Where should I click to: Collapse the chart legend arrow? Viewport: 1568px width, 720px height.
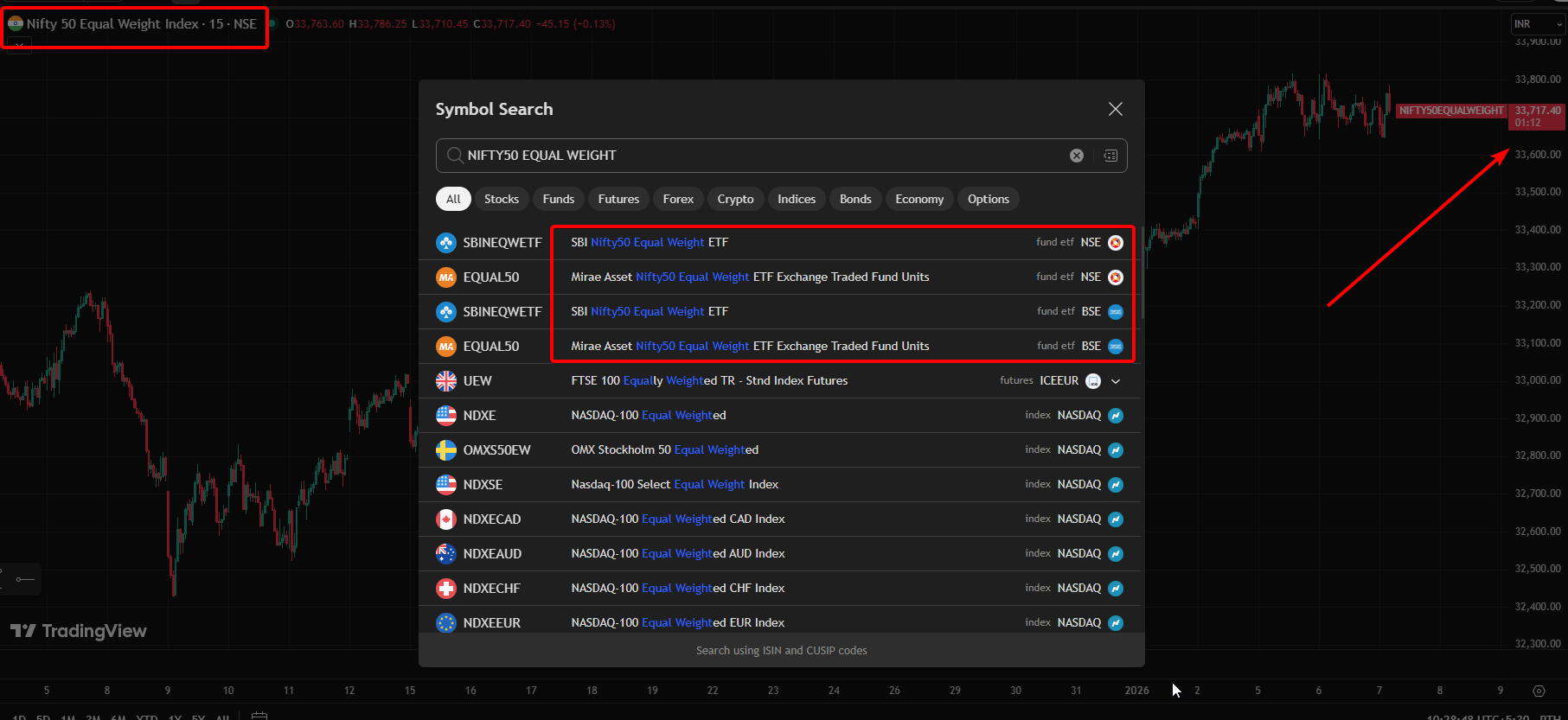(18, 46)
